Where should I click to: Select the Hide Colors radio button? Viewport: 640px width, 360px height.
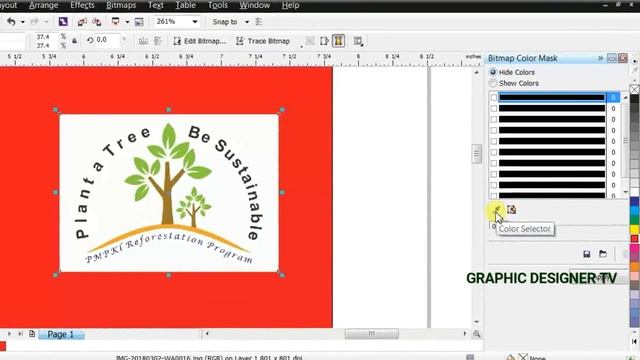pyautogui.click(x=493, y=72)
